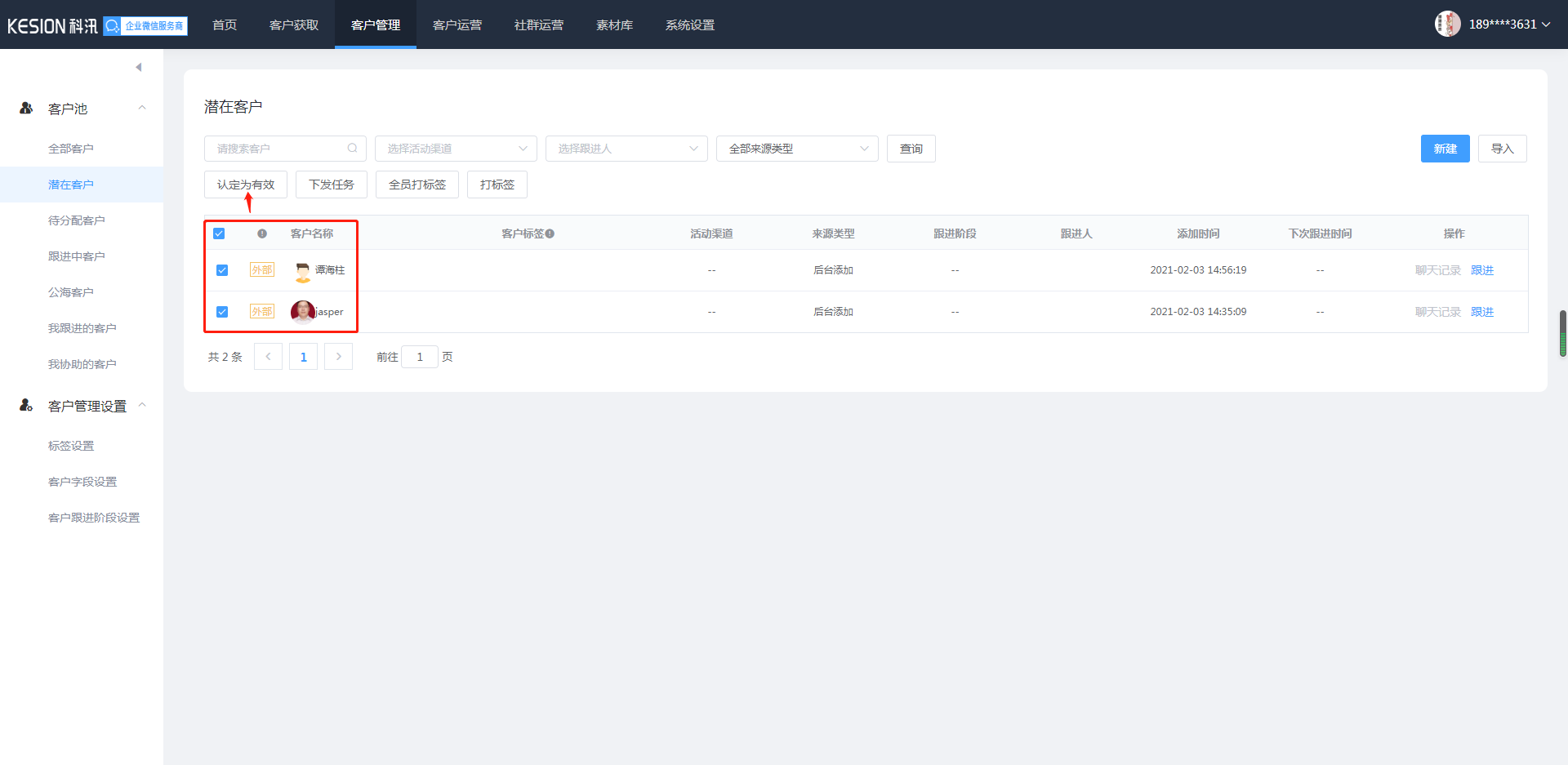This screenshot has width=1568, height=765.
Task: Collapse the left sidebar with triangle icon
Action: (x=139, y=67)
